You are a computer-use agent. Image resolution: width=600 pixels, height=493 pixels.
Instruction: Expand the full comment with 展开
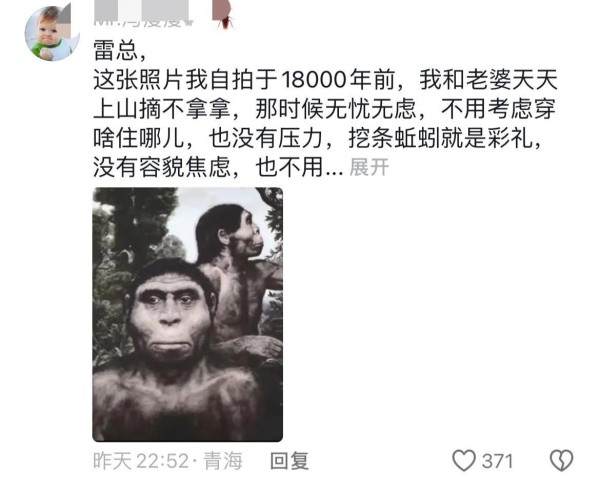(369, 167)
